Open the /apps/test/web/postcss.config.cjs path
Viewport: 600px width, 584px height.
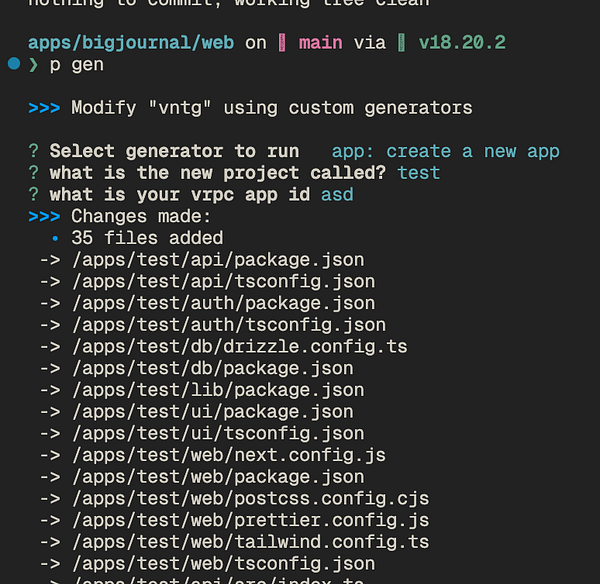(250, 499)
